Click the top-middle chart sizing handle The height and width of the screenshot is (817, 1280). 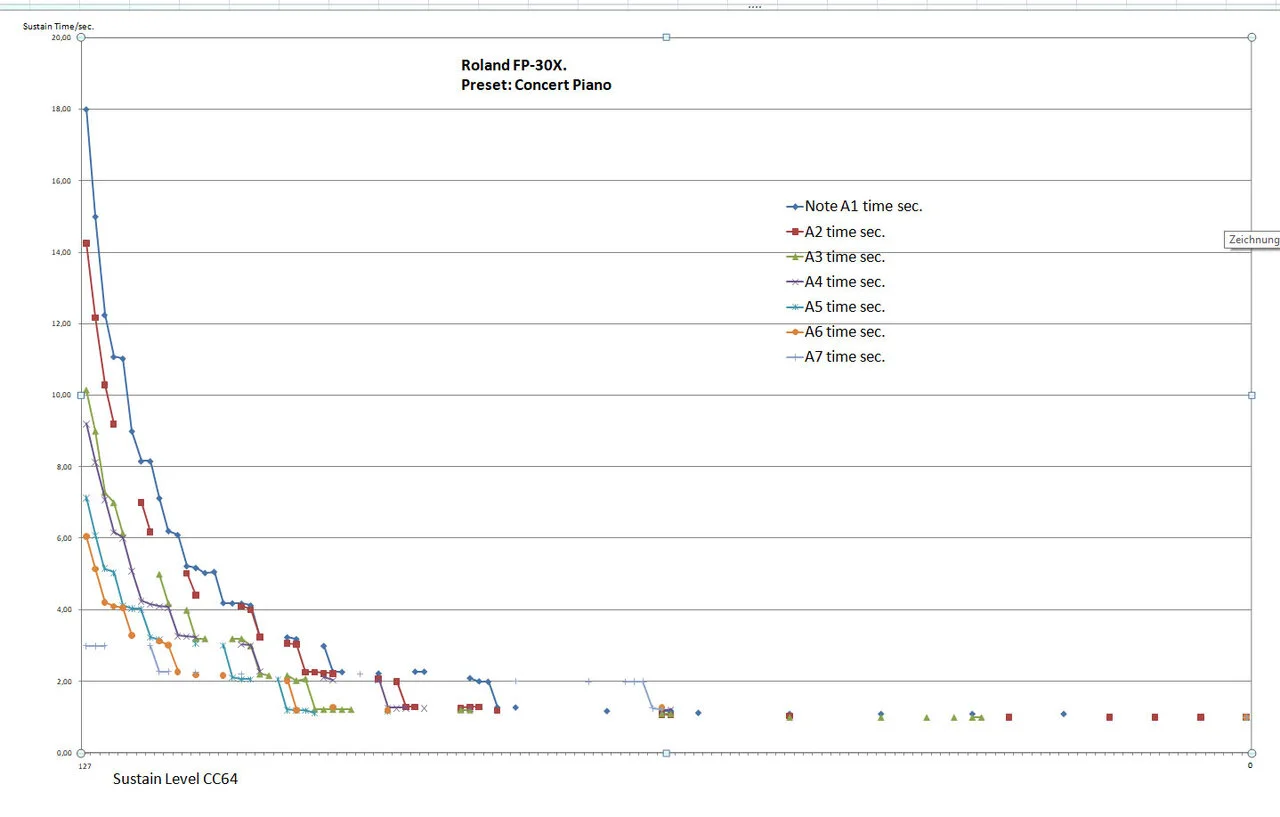[666, 37]
